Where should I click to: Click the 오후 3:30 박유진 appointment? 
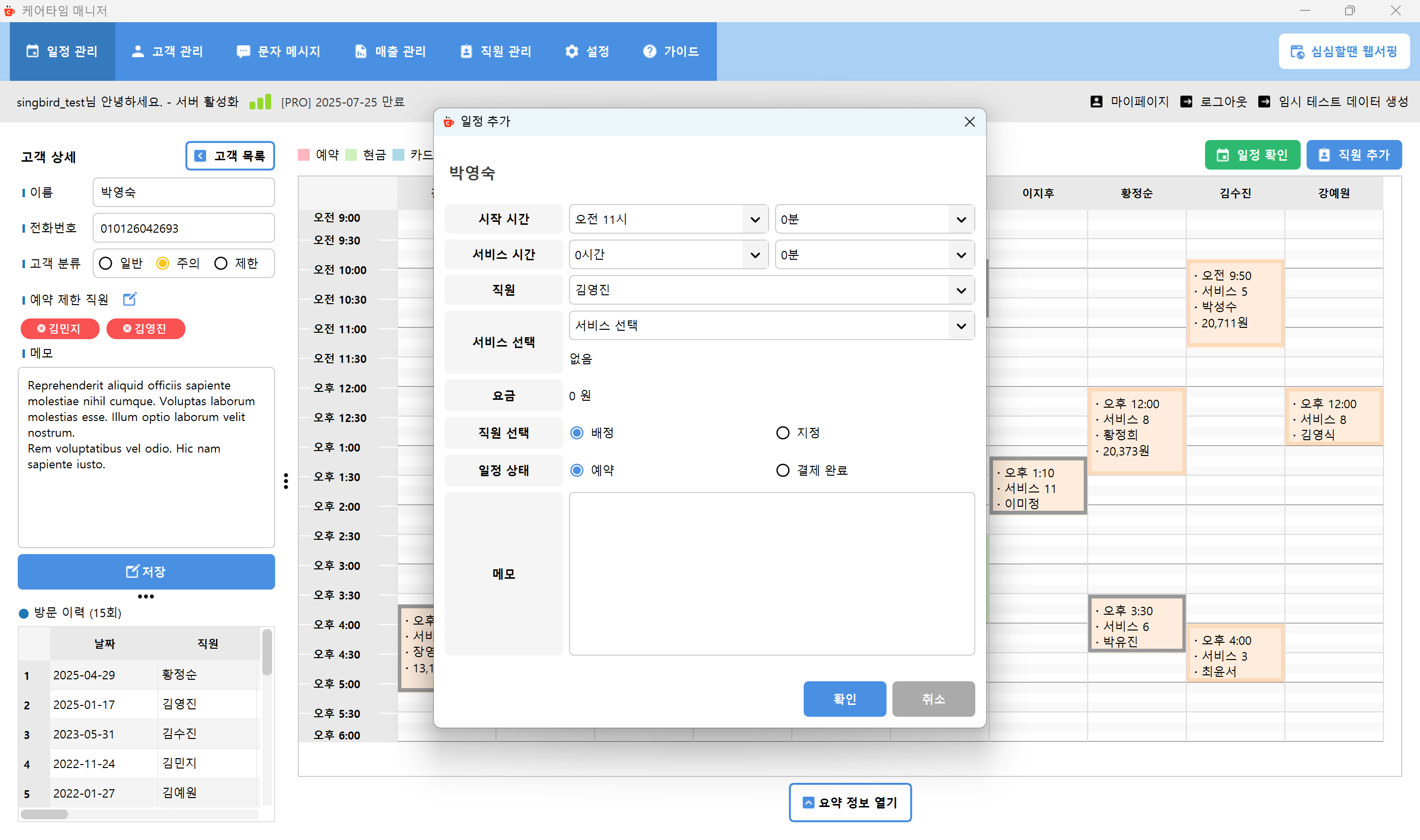(1136, 623)
